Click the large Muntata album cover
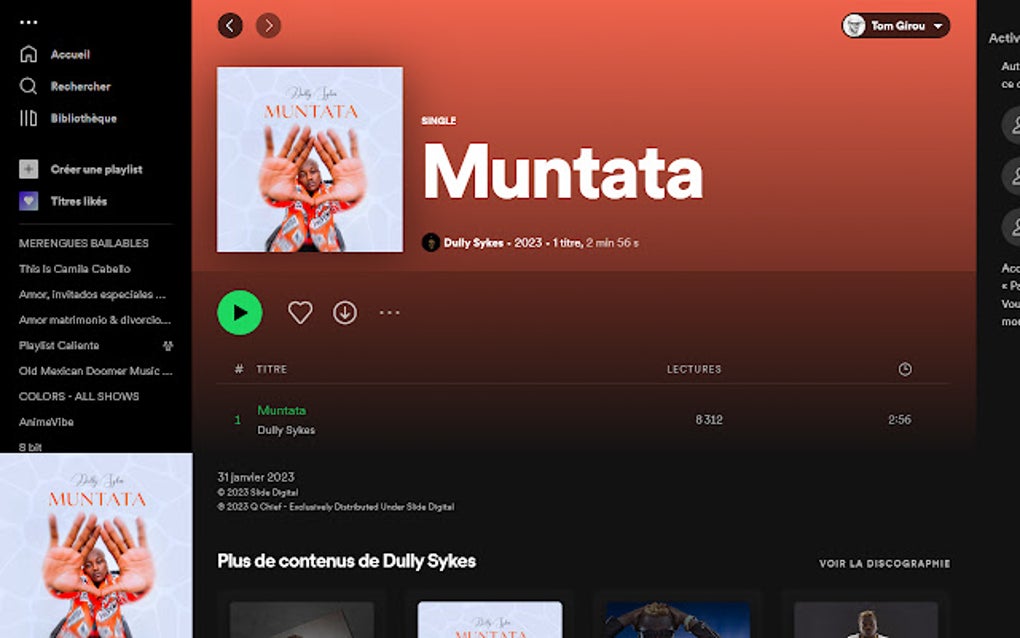 coord(310,159)
